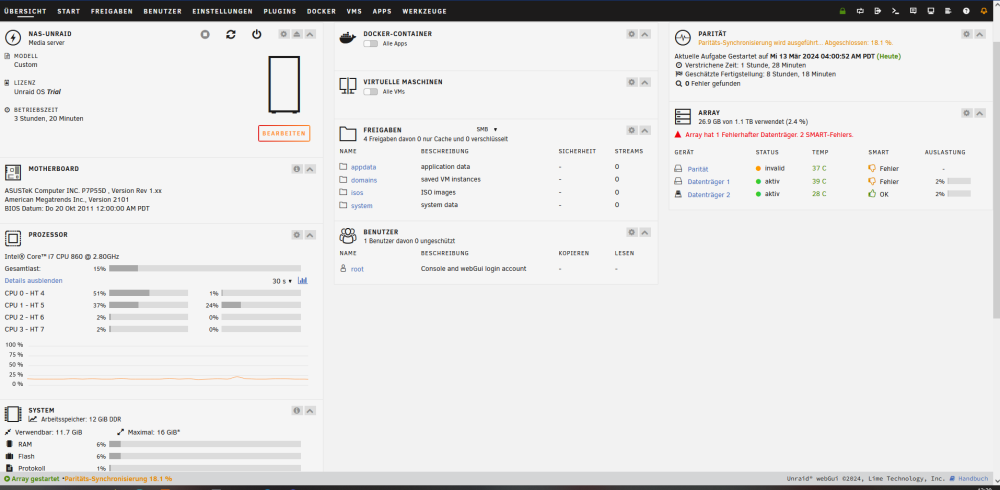Click Parität SMART thumbs-down icon

(x=872, y=168)
